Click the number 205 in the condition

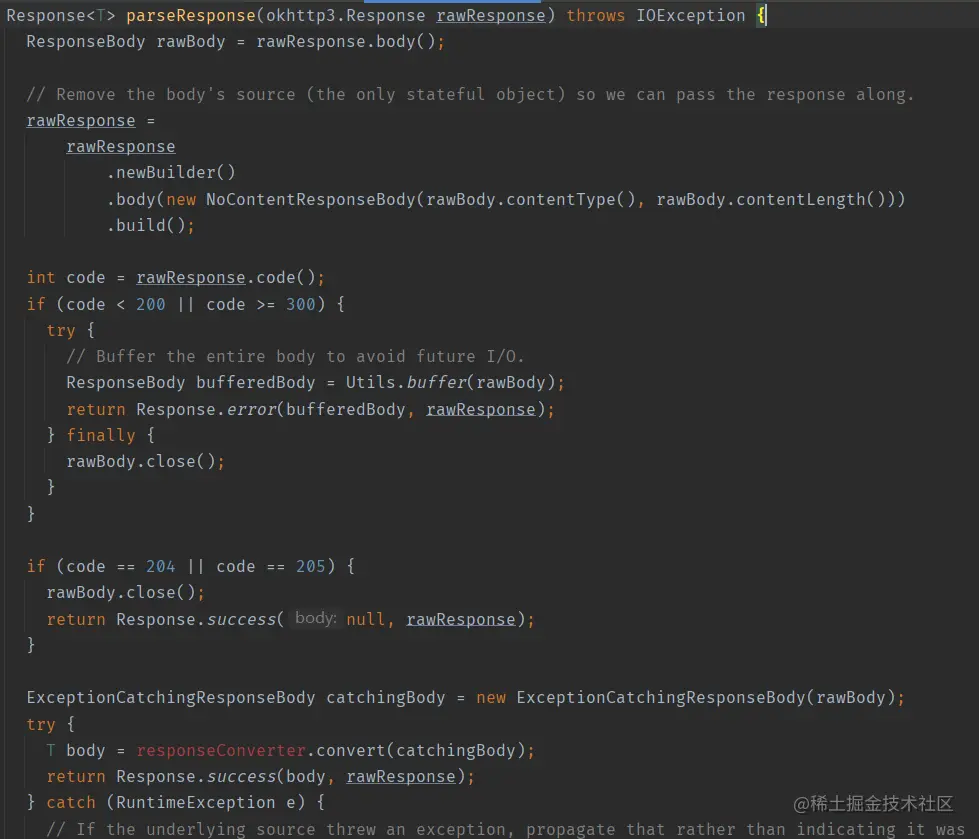coord(310,566)
